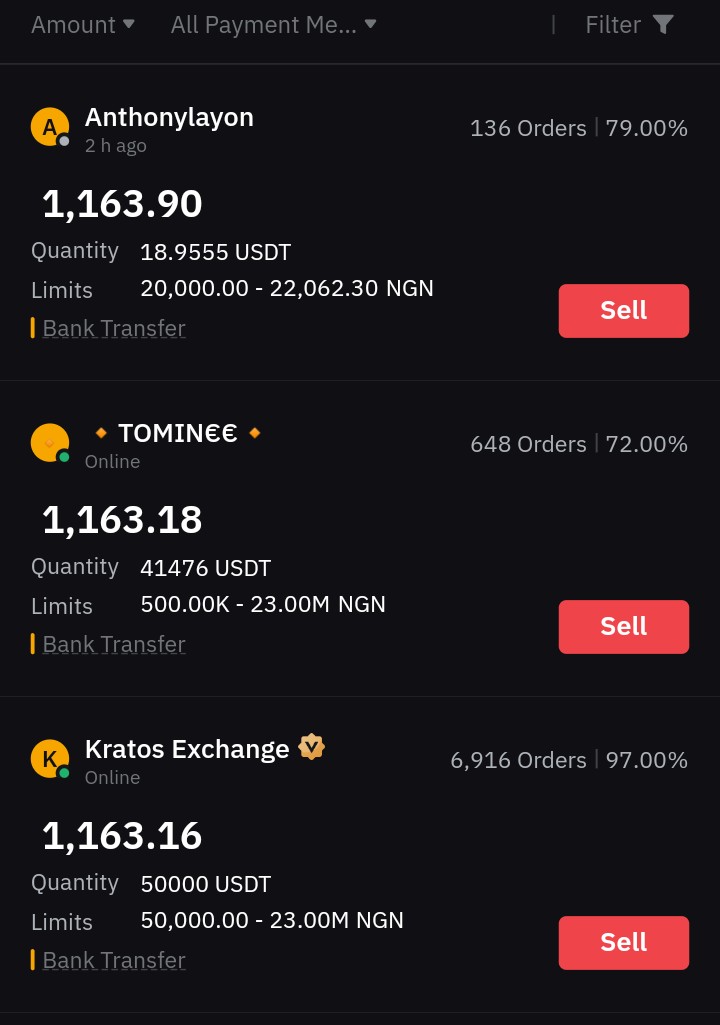
Task: Open the Amount dropdown
Action: pos(82,25)
